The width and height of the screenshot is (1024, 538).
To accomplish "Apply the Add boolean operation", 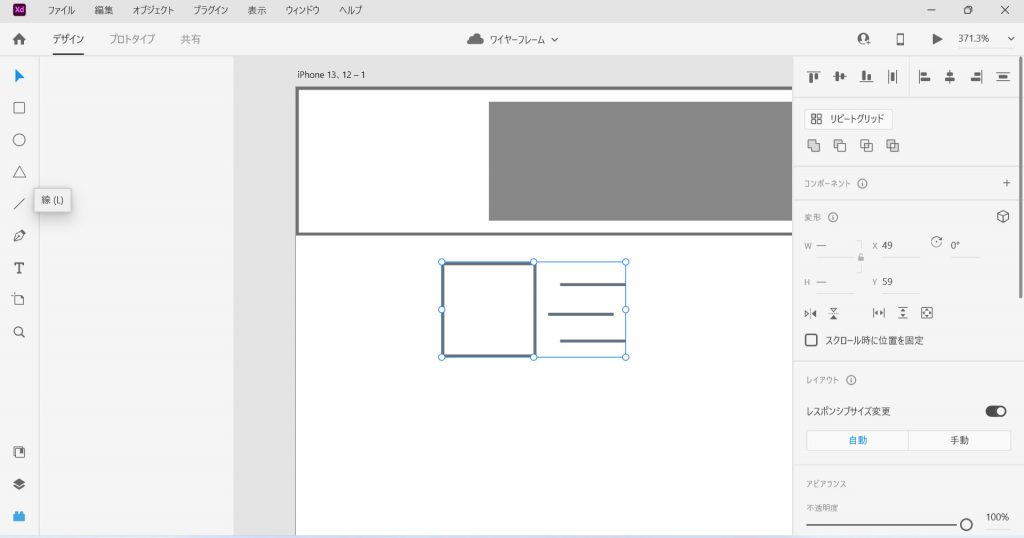I will 814,146.
